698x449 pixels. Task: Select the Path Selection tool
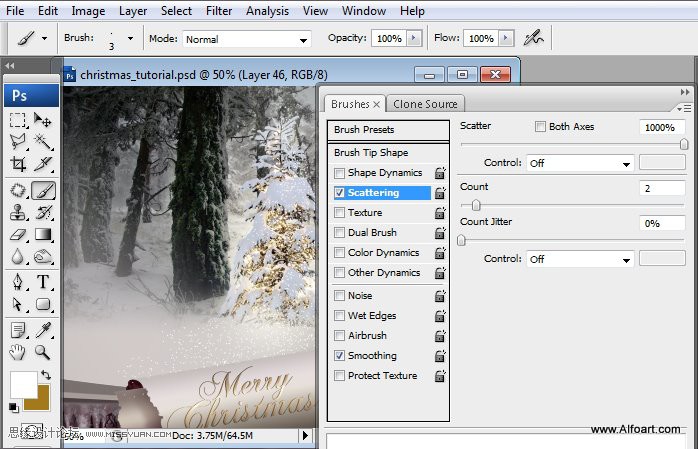tap(18, 304)
